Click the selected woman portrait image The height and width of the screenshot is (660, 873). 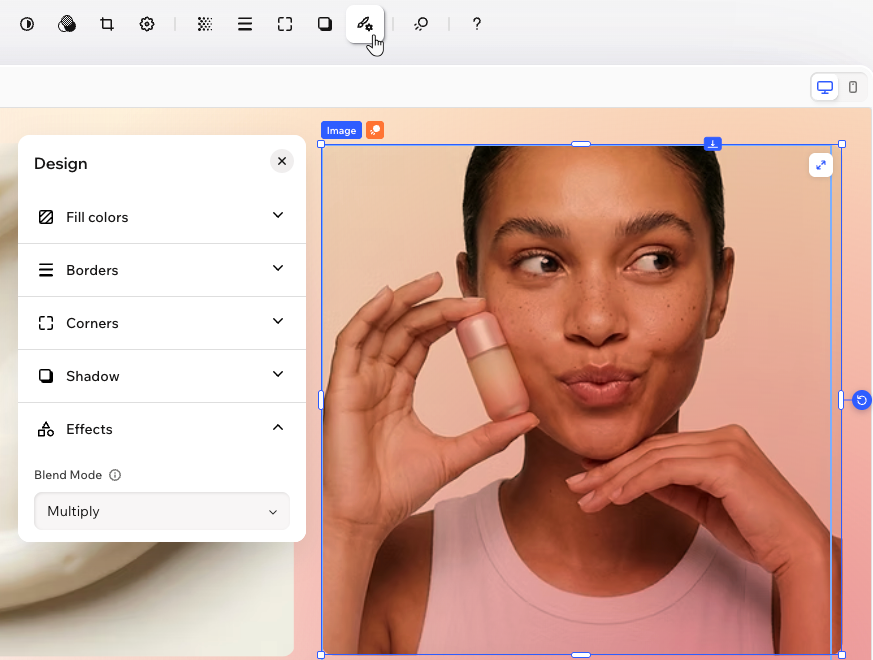[x=581, y=399]
